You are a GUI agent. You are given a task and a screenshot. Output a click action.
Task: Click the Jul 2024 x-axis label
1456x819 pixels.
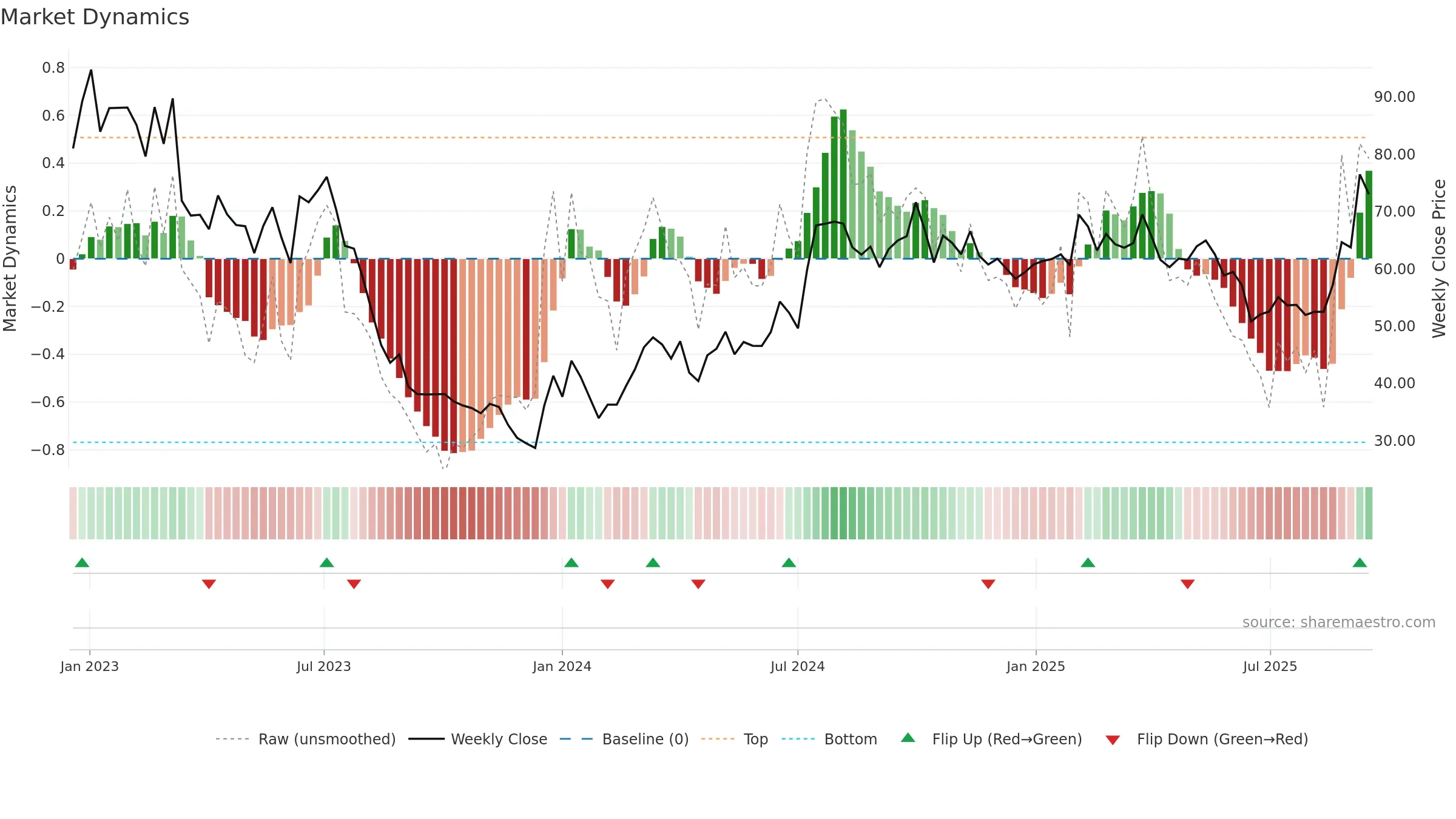(x=797, y=666)
